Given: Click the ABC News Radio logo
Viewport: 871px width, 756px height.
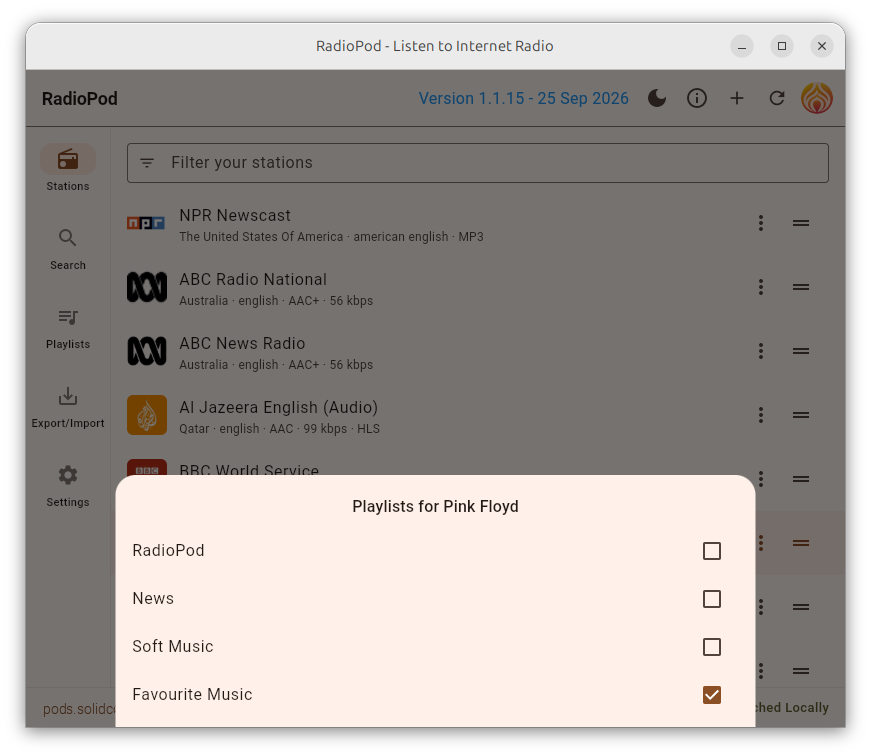Looking at the screenshot, I should point(147,351).
